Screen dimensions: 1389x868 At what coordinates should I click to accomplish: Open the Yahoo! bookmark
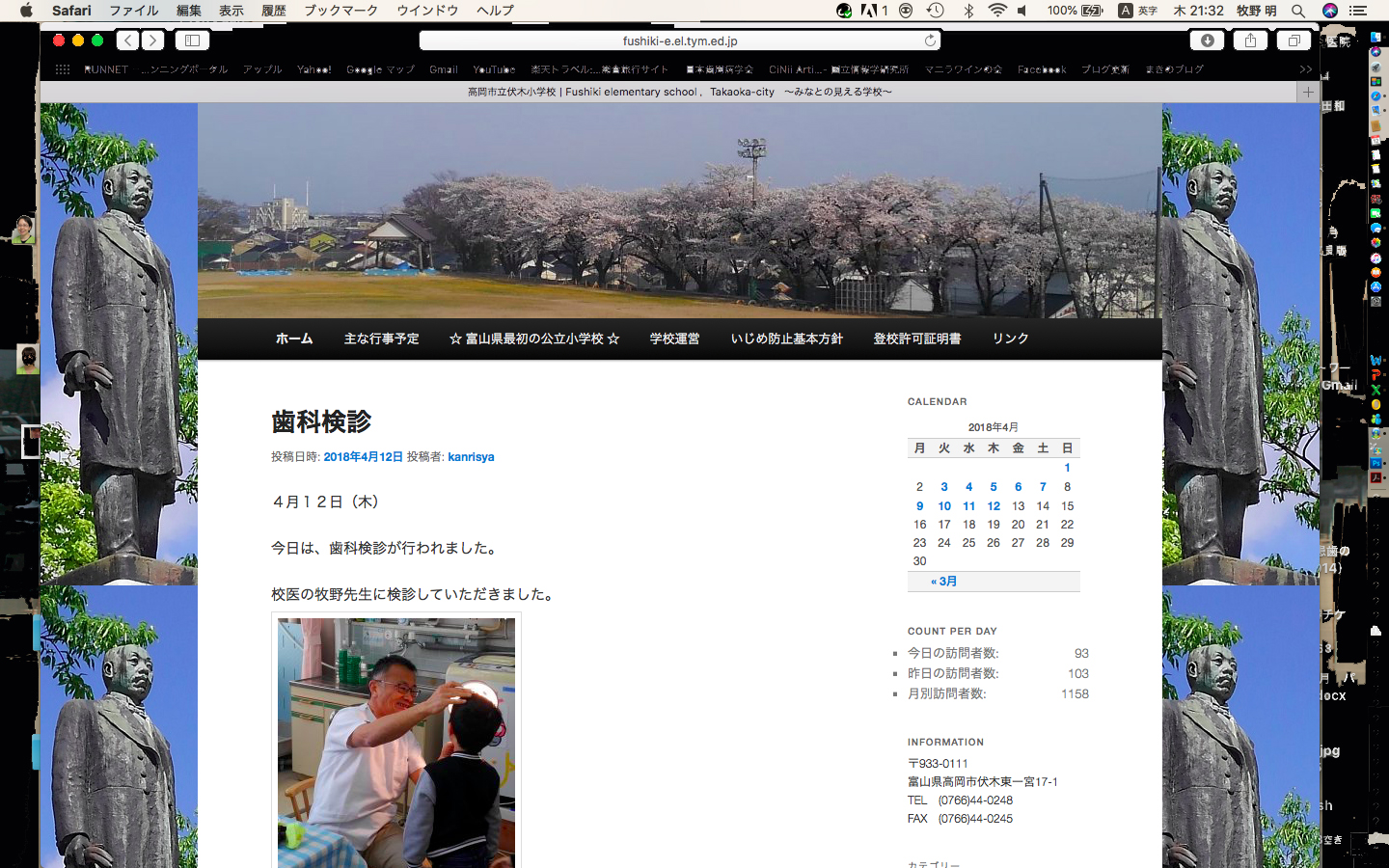point(314,69)
